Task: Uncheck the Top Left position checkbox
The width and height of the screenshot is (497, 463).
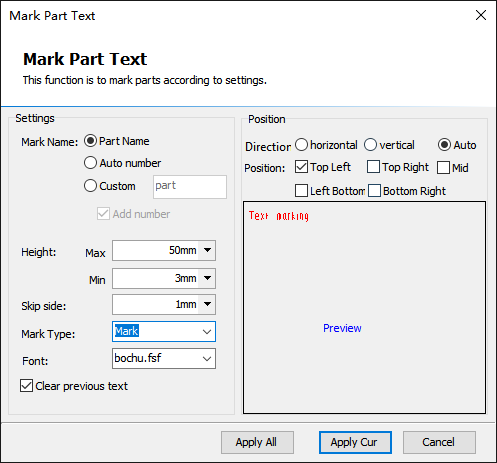Action: [301, 167]
